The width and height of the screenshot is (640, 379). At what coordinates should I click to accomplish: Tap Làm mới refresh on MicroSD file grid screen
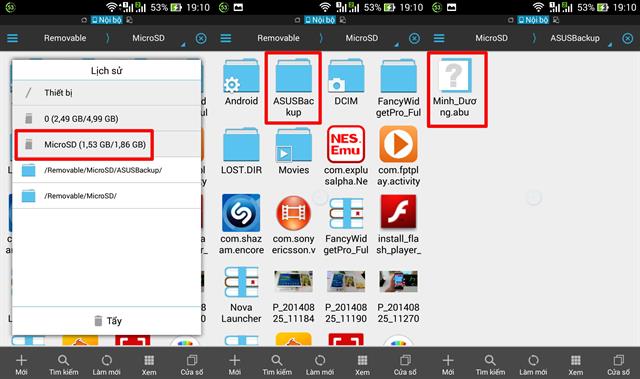[x=320, y=364]
